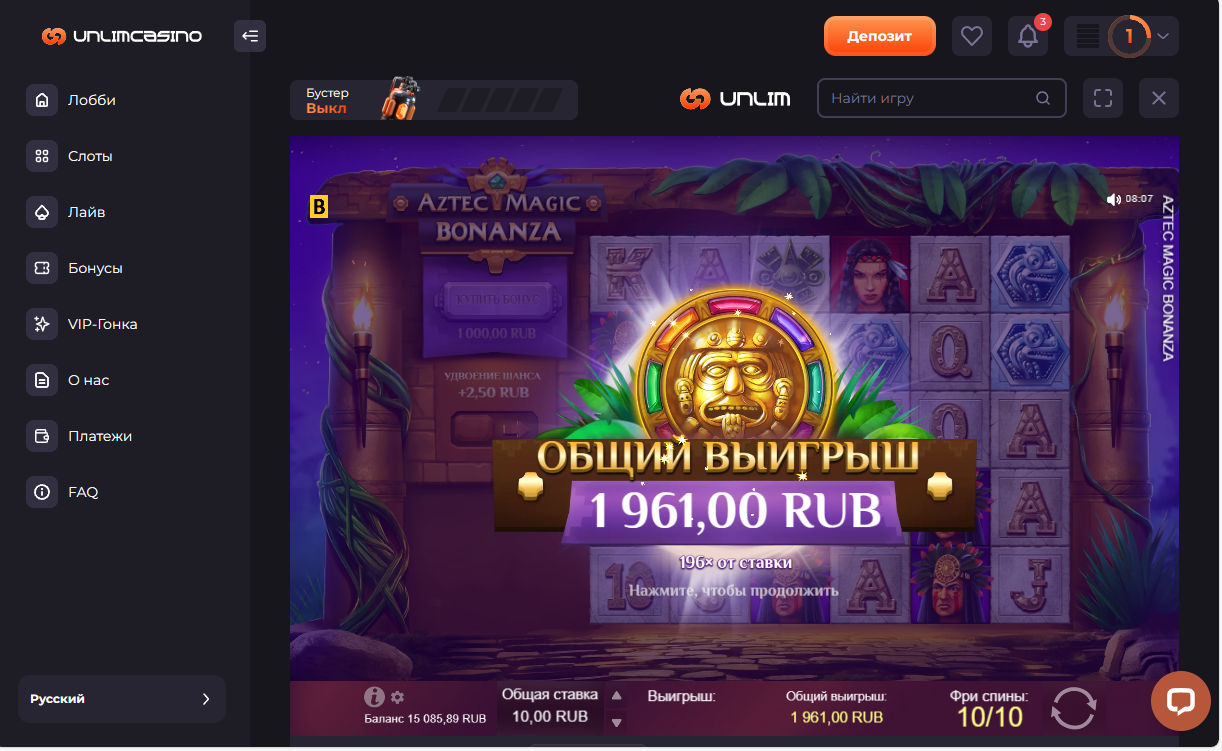The image size is (1222, 751).
Task: Decrease total bet with down arrow
Action: click(617, 721)
